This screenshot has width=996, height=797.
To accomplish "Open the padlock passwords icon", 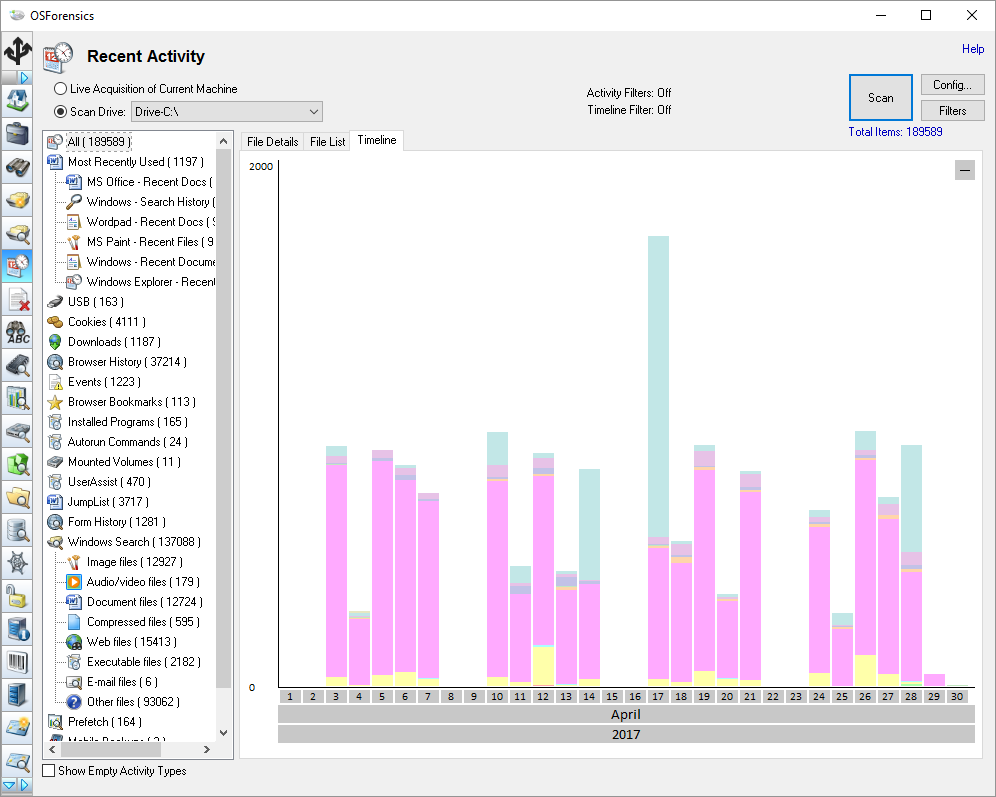I will [x=17, y=596].
